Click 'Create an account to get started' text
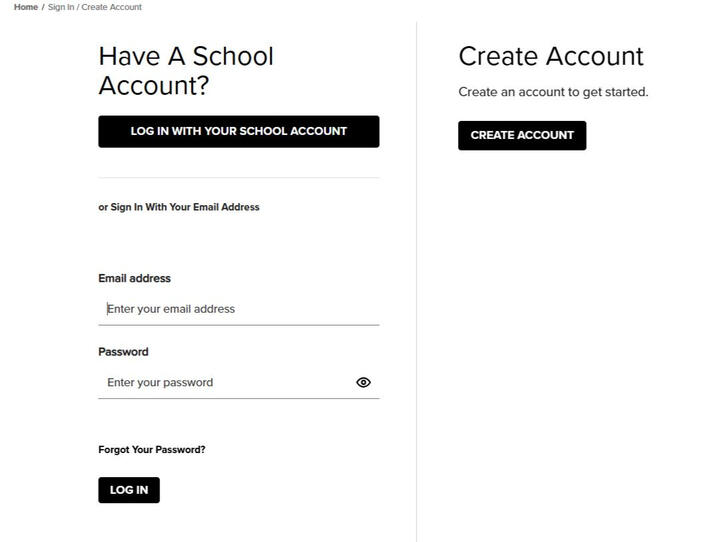The image size is (719, 542). 553,92
